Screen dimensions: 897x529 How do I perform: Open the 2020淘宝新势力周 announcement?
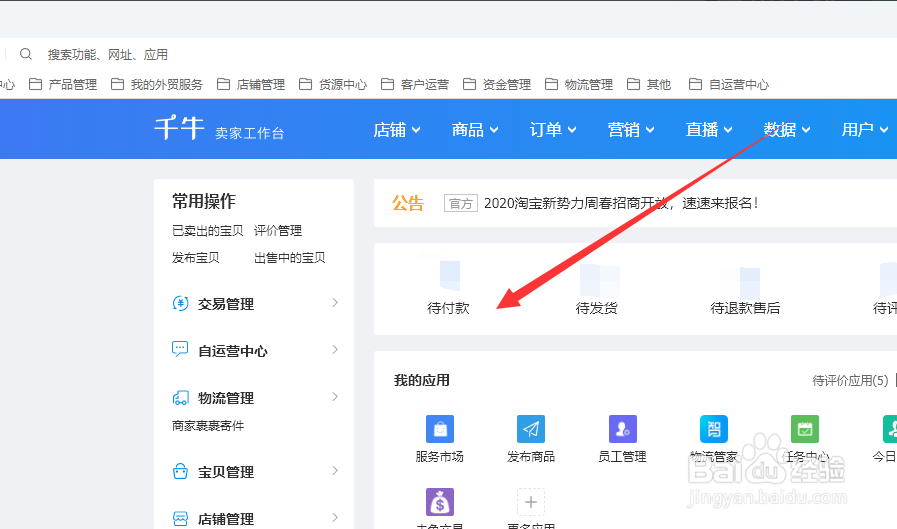[621, 203]
